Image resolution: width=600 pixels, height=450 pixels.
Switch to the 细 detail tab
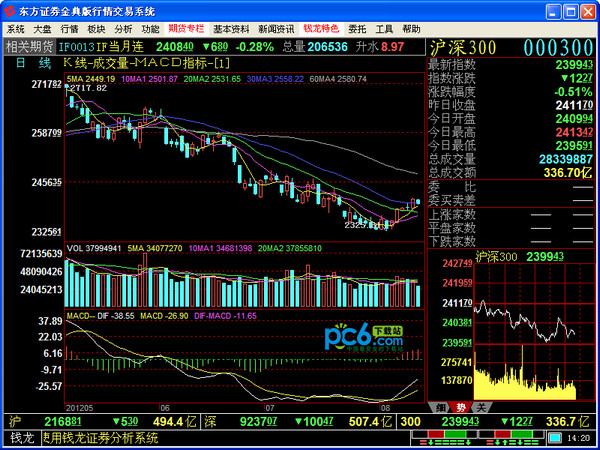pos(440,408)
